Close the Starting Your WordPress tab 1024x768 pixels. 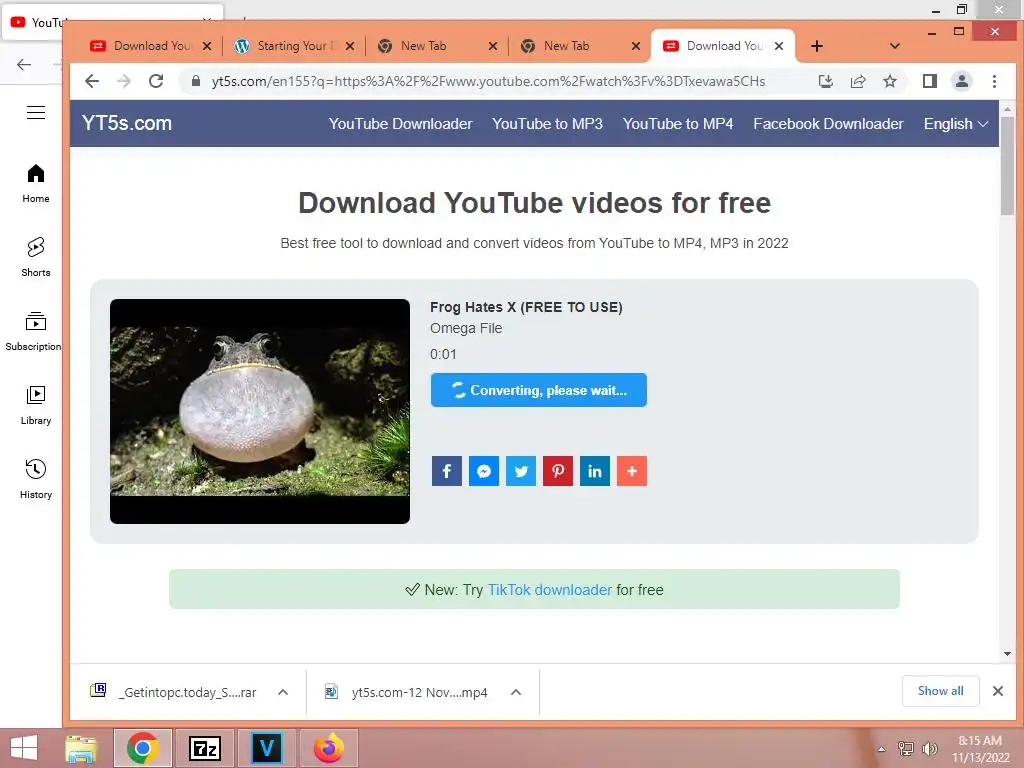click(x=350, y=46)
